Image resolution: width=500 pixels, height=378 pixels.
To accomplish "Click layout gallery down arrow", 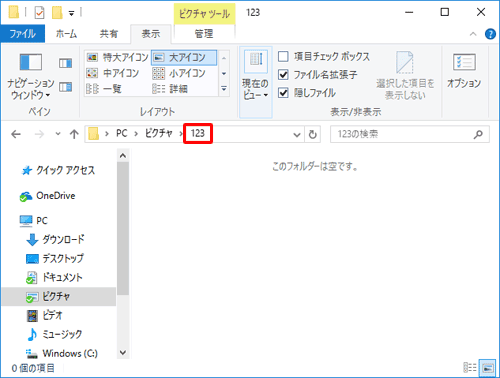I will tap(224, 73).
